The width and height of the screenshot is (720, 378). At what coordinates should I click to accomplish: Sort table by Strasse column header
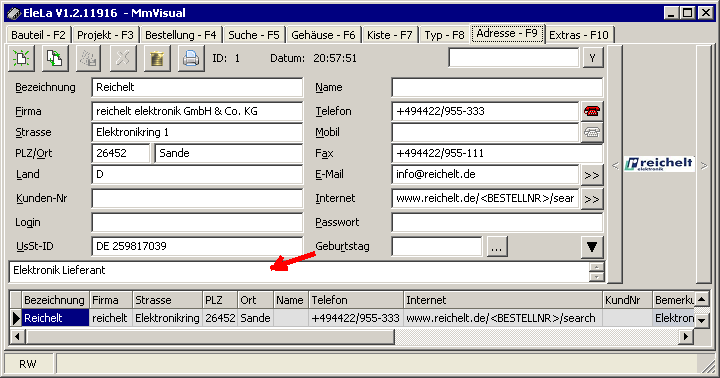tap(168, 300)
